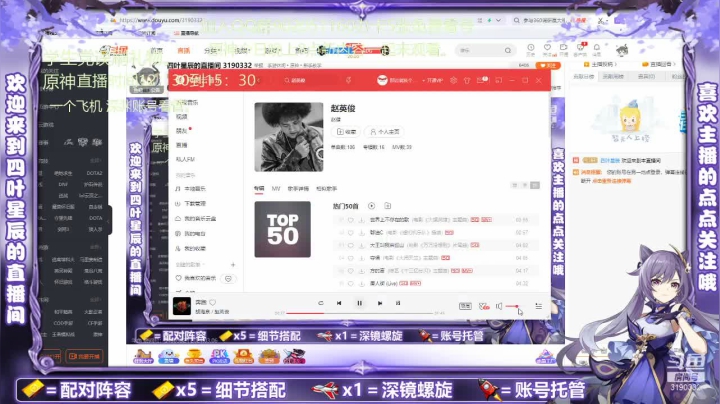The height and width of the screenshot is (404, 720).
Task: Adjust the player volume slider
Action: [x=513, y=306]
